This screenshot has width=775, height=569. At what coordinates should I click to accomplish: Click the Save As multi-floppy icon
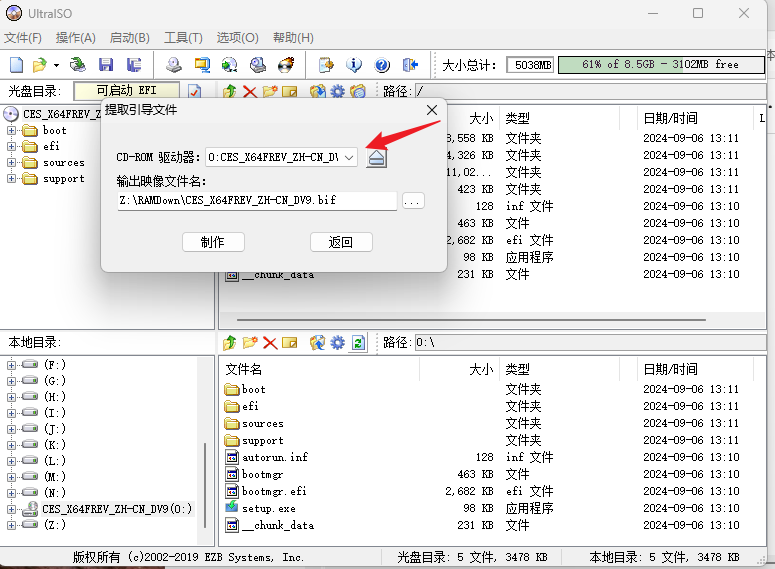[134, 65]
